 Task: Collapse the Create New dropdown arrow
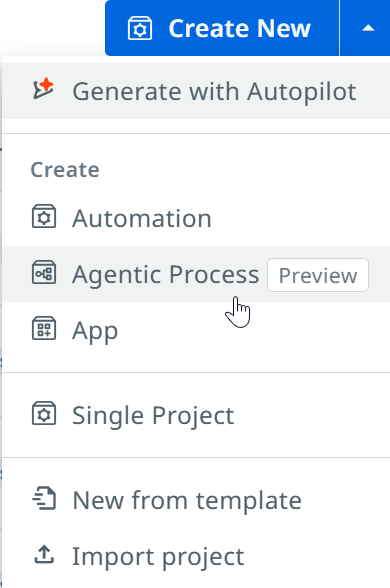[368, 28]
